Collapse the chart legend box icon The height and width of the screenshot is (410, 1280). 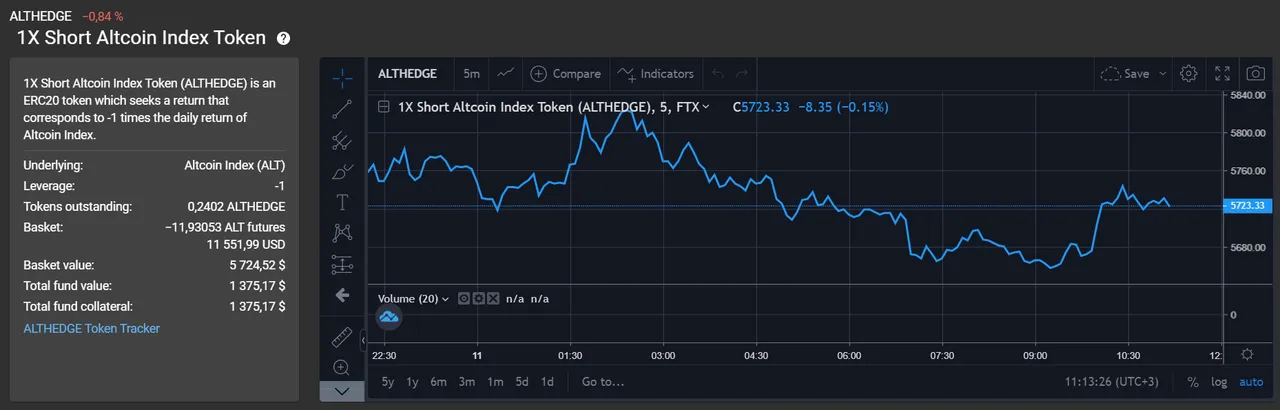383,106
